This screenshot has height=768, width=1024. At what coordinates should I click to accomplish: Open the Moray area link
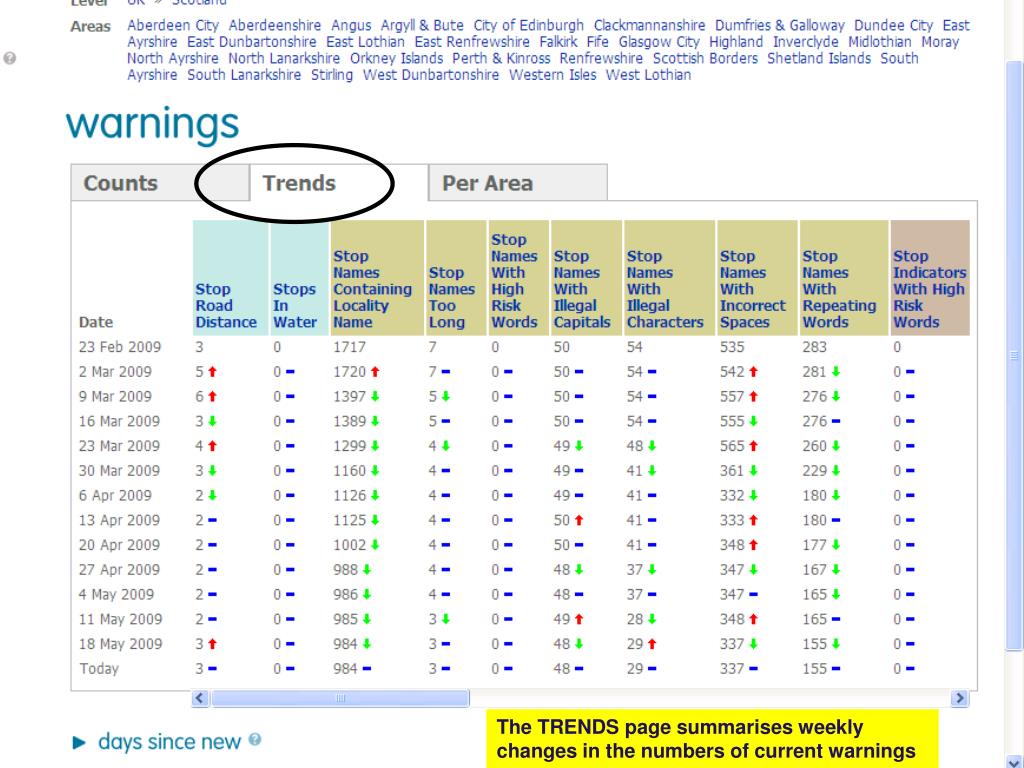pyautogui.click(x=940, y=42)
